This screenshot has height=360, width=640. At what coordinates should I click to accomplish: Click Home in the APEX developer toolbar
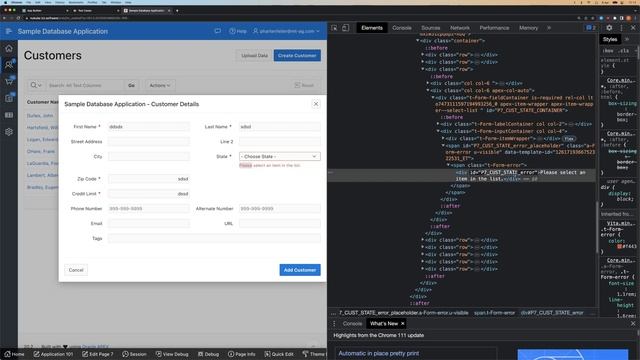[14, 354]
